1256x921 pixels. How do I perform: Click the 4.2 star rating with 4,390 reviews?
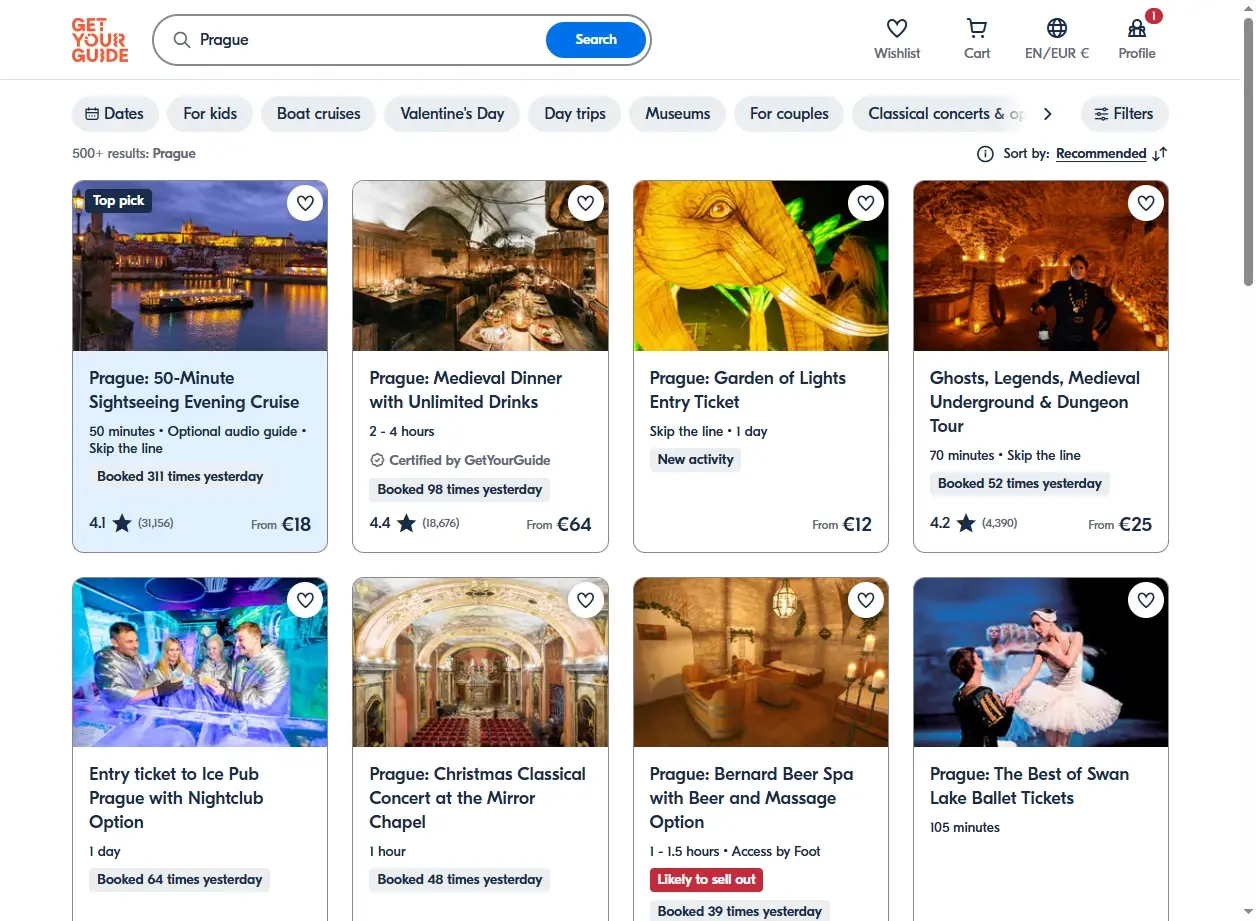(x=973, y=523)
